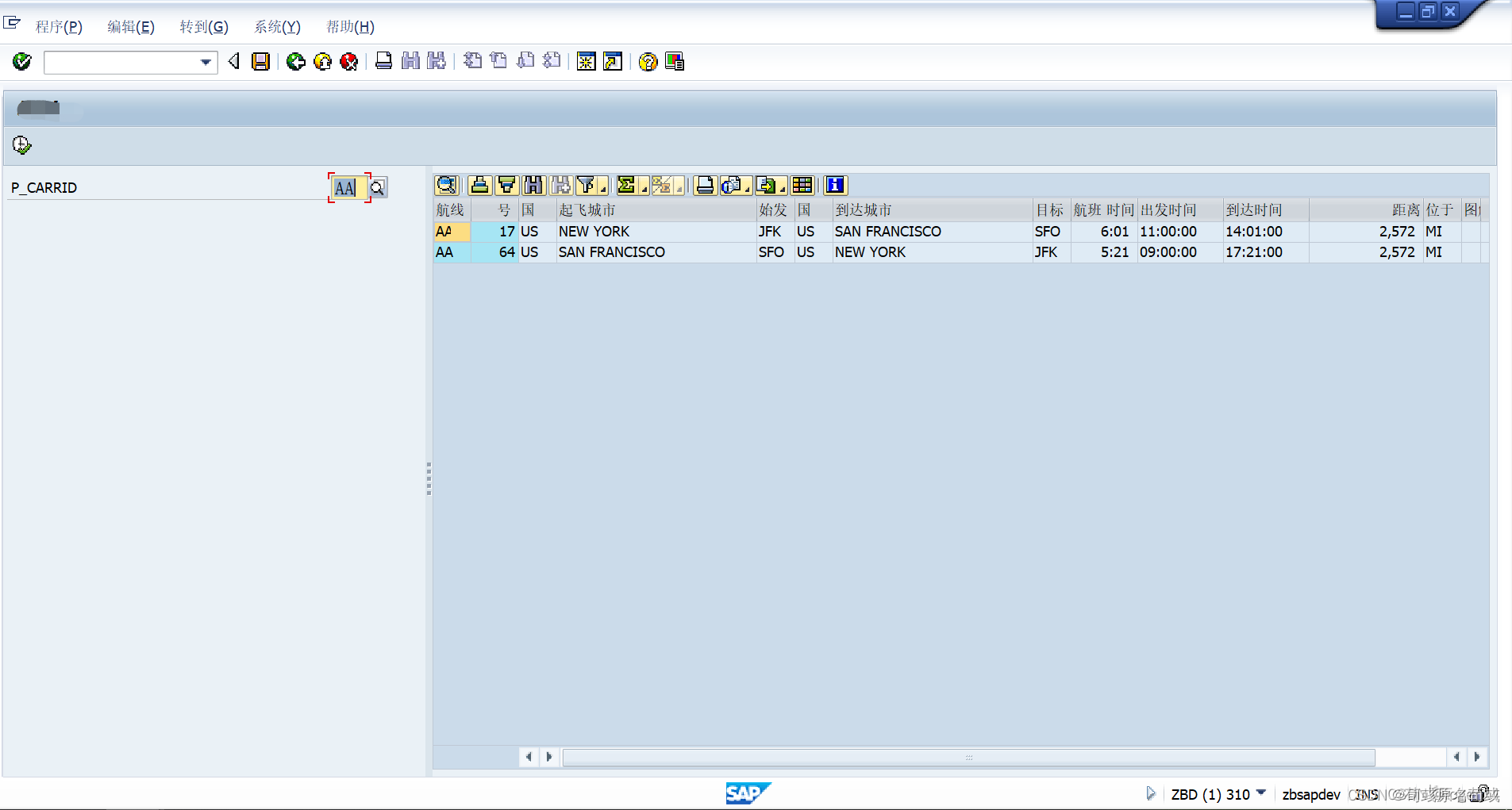Sort the flight table ascending
The image size is (1512, 810).
(x=479, y=185)
